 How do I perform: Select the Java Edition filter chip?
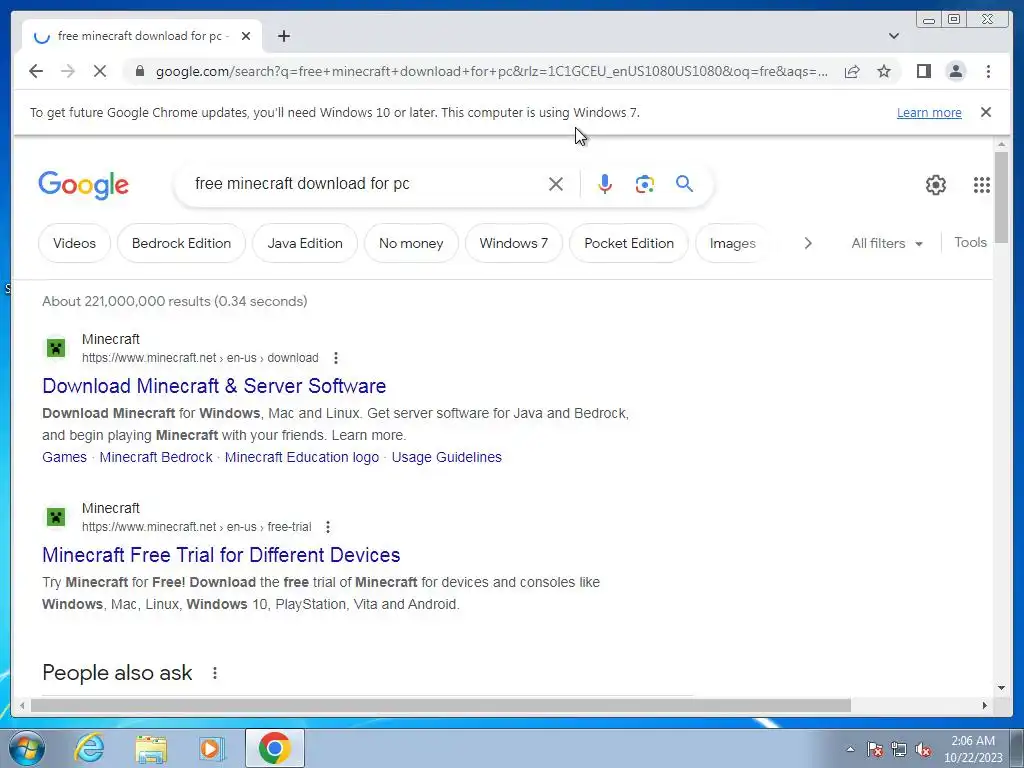304,243
